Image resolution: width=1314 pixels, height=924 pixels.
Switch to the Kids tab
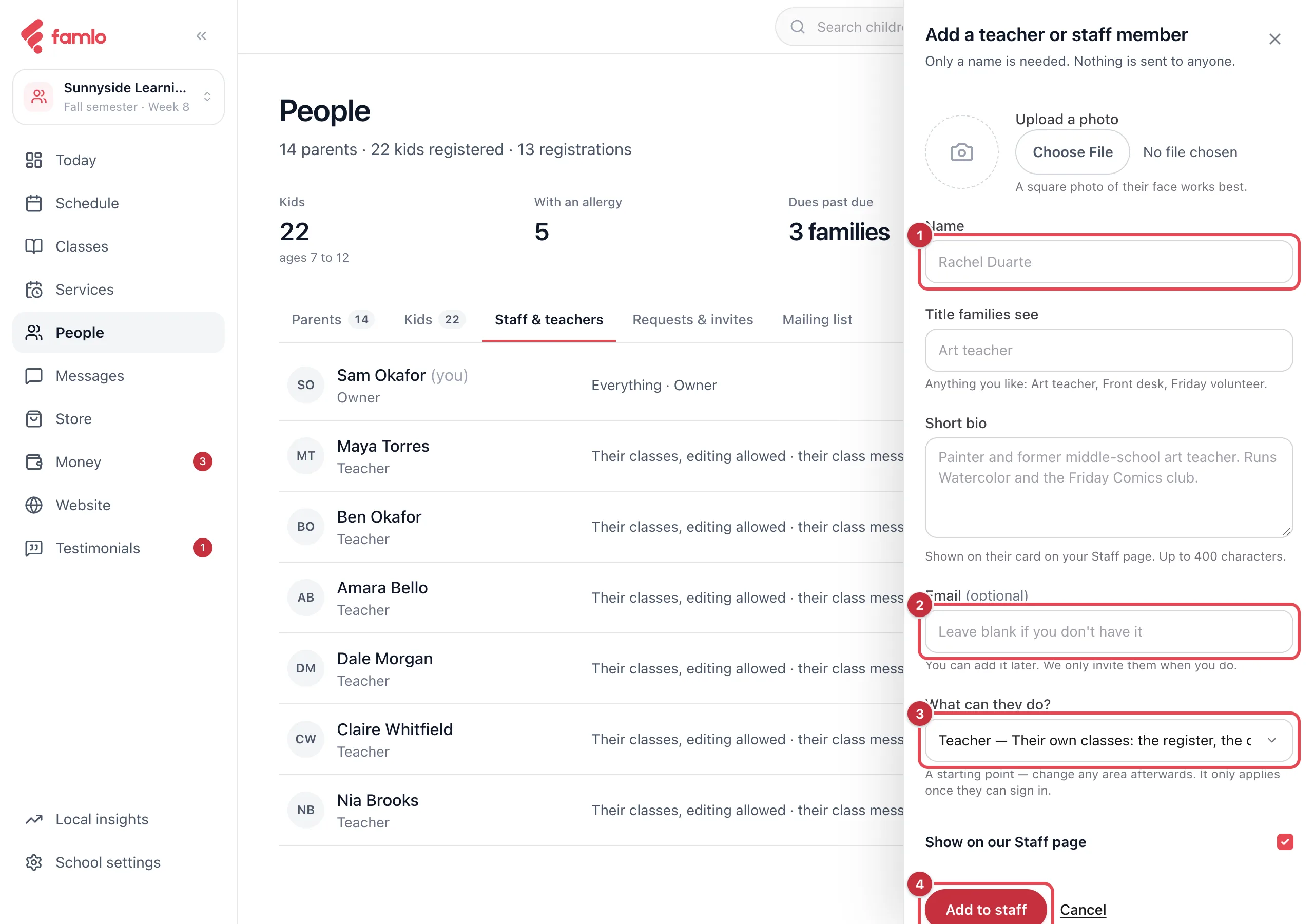(x=434, y=319)
